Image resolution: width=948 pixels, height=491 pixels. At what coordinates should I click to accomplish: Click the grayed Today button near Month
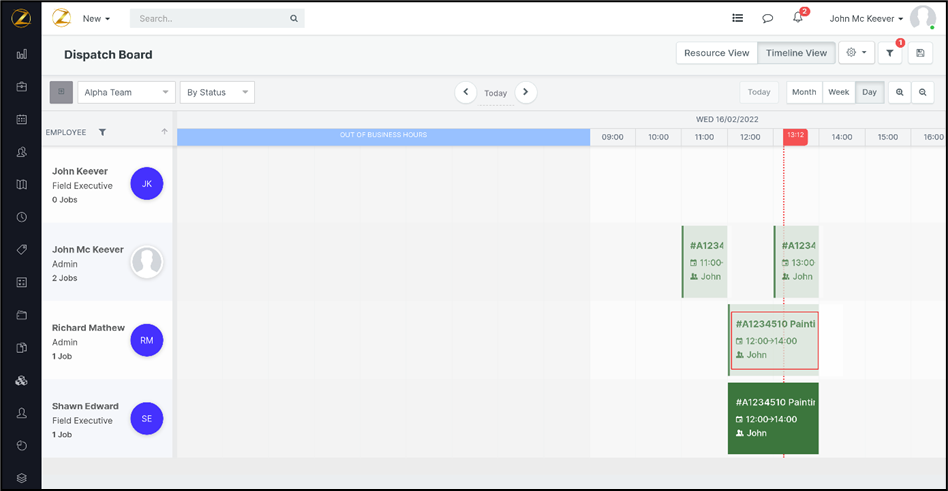pos(759,93)
